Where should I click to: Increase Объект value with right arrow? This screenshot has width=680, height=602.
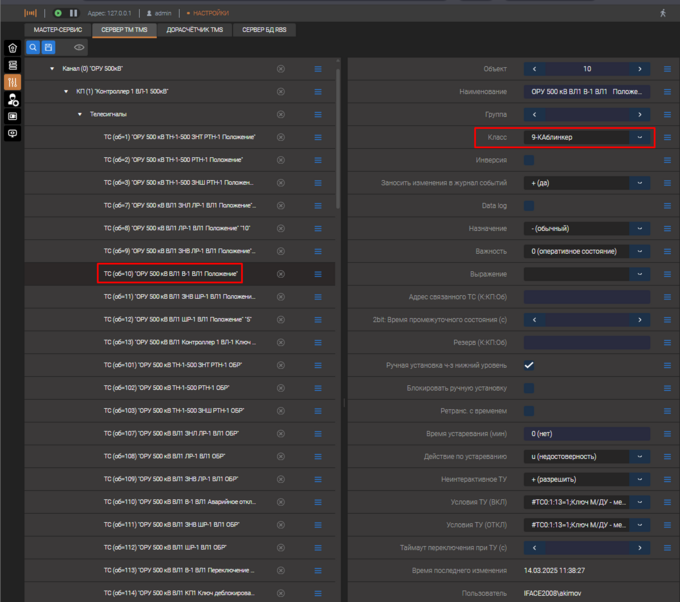tap(640, 69)
